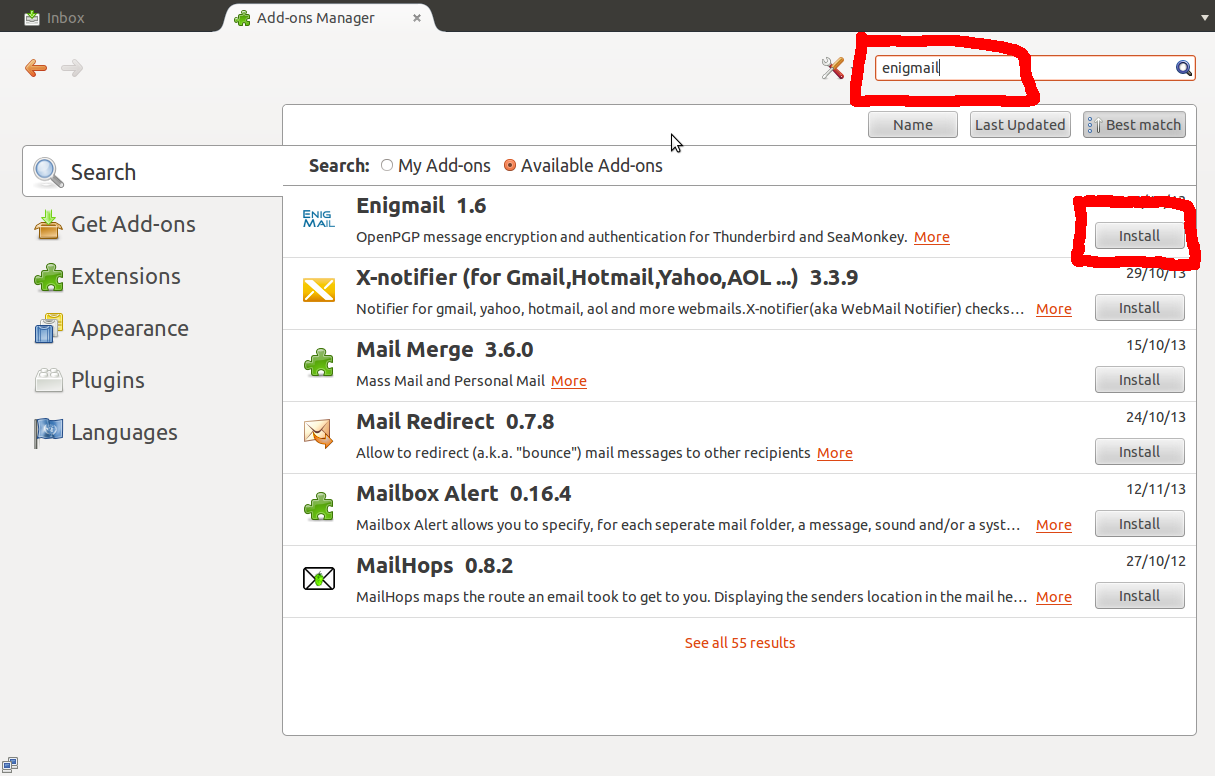The height and width of the screenshot is (776, 1215).
Task: Install the Mailbox Alert add-on
Action: (1139, 524)
